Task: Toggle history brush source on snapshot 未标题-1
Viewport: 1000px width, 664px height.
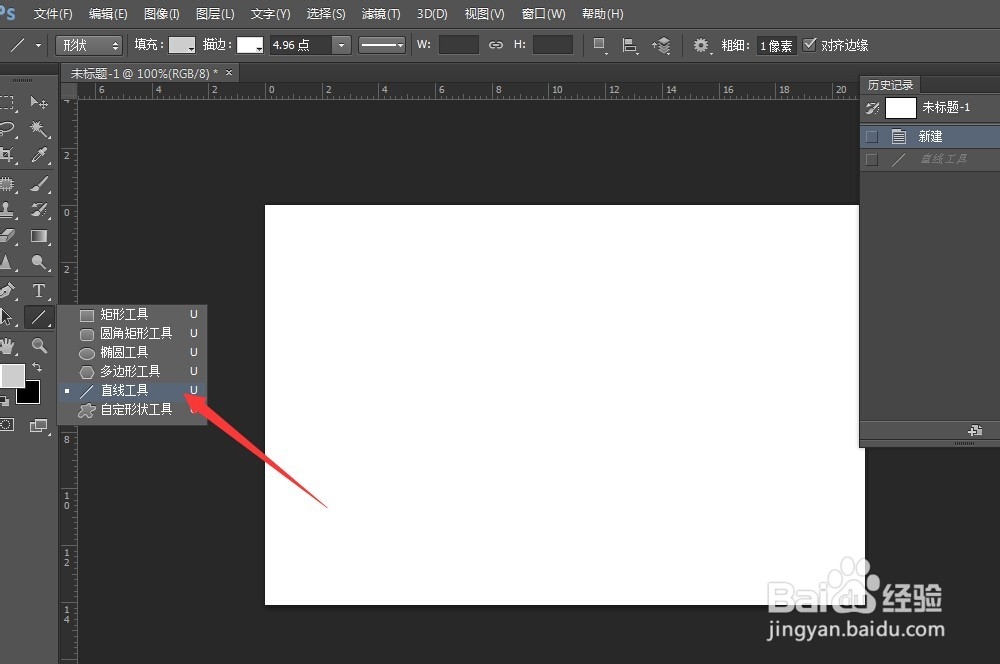Action: (x=872, y=108)
